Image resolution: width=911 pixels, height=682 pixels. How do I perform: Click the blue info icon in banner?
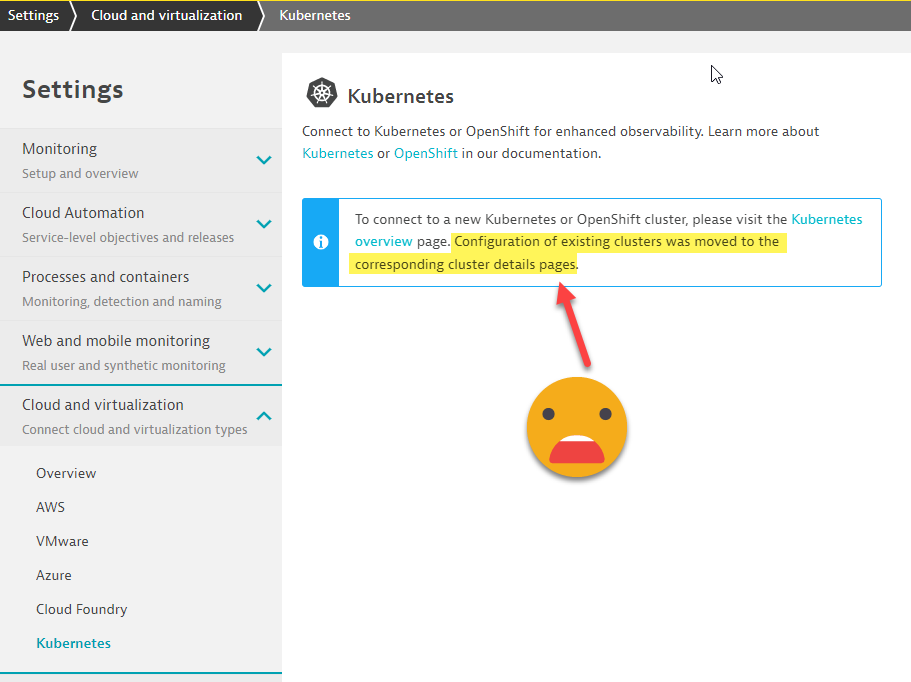coord(320,243)
